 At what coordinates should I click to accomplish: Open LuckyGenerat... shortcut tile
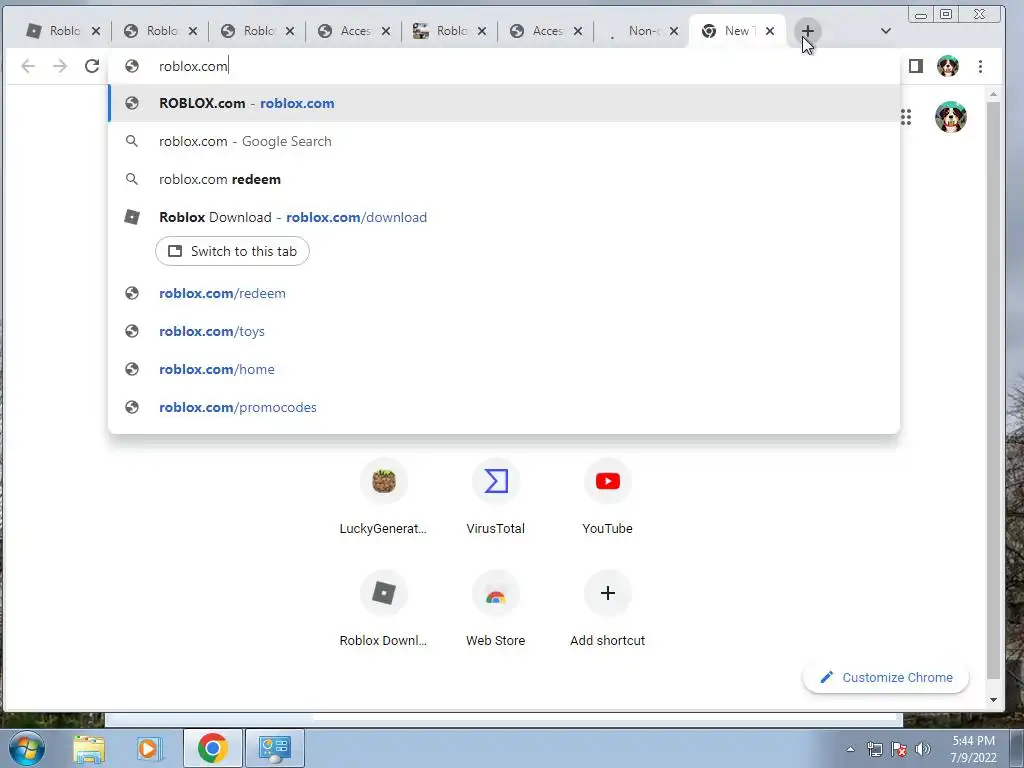[383, 498]
